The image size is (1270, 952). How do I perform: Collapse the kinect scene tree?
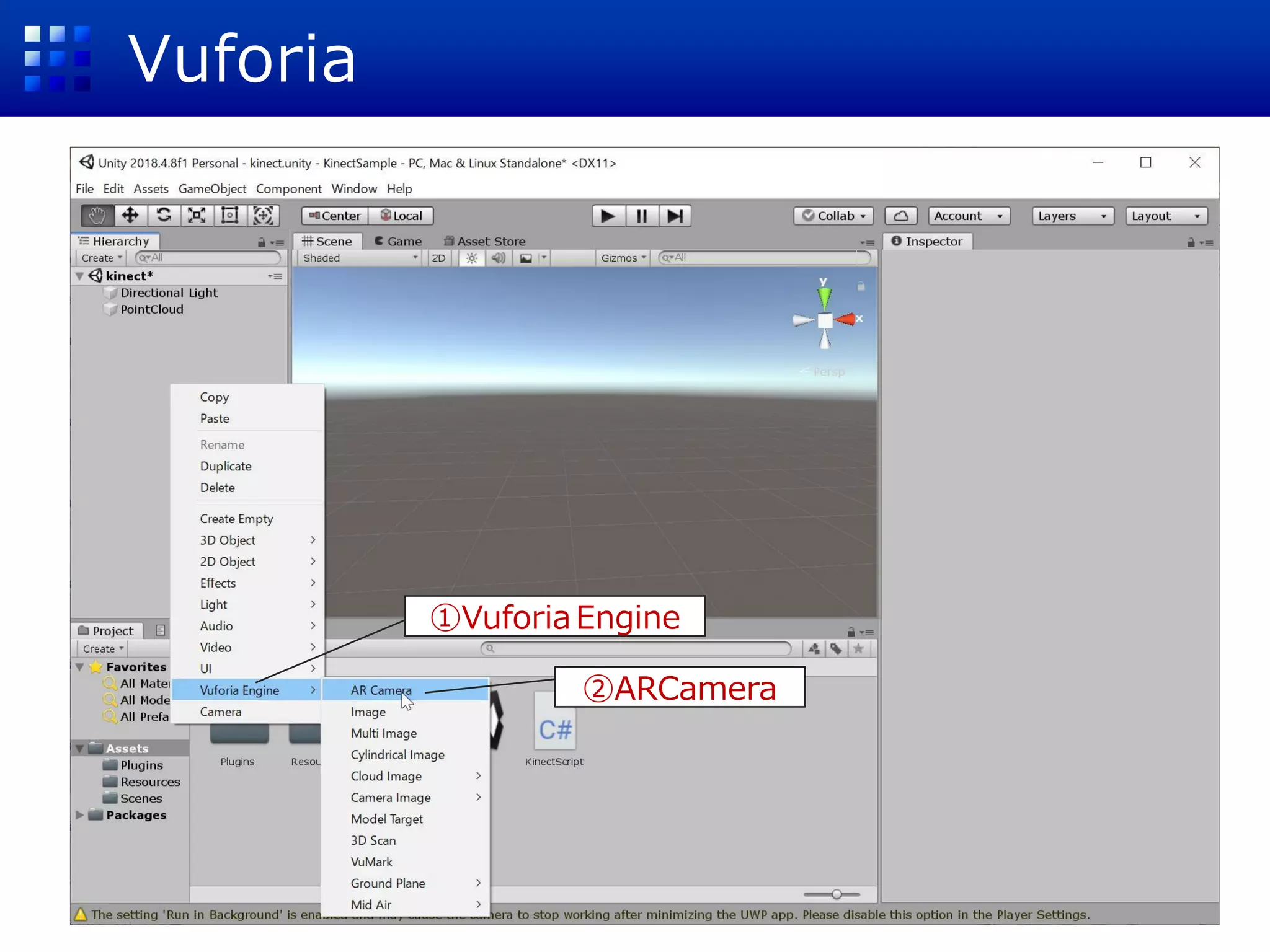[x=79, y=276]
